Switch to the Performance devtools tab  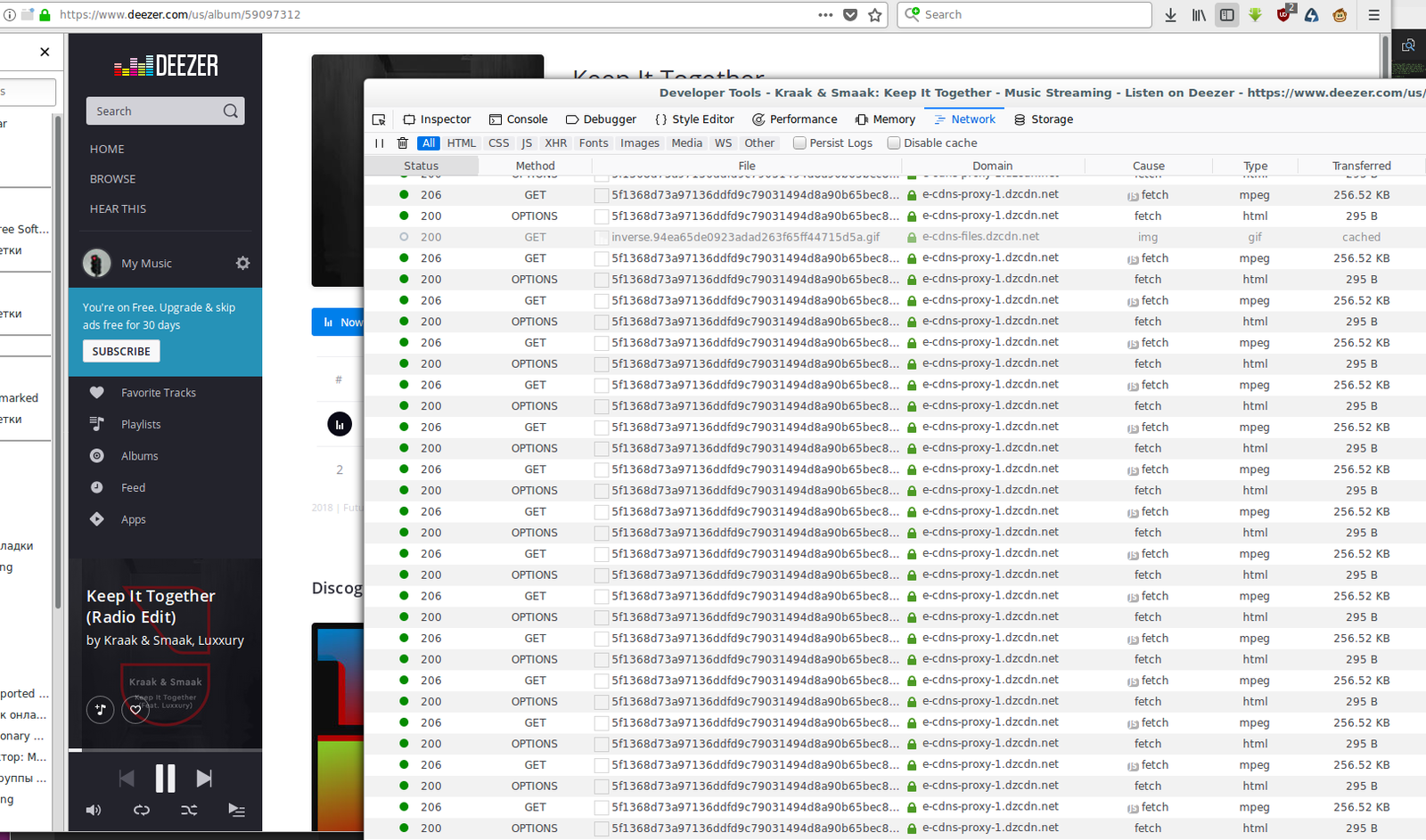tap(794, 119)
